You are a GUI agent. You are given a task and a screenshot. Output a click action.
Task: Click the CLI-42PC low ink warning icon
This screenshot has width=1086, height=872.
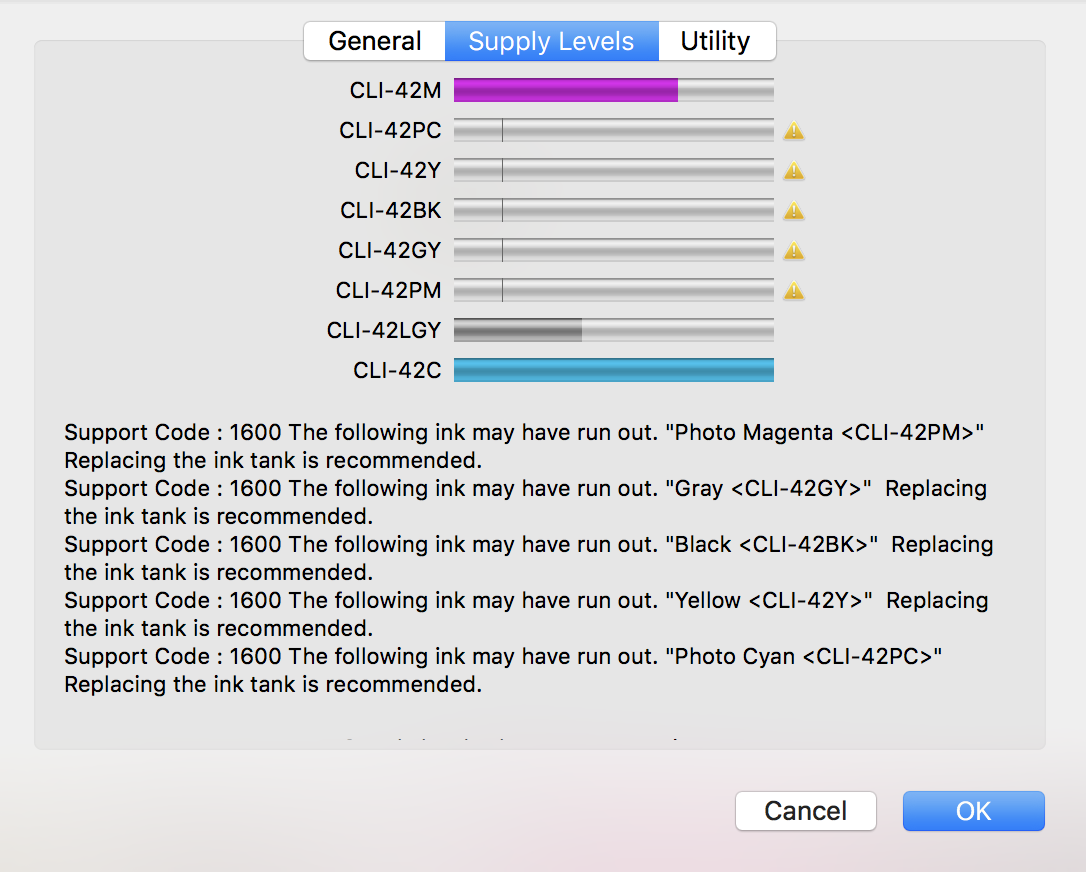pyautogui.click(x=794, y=131)
